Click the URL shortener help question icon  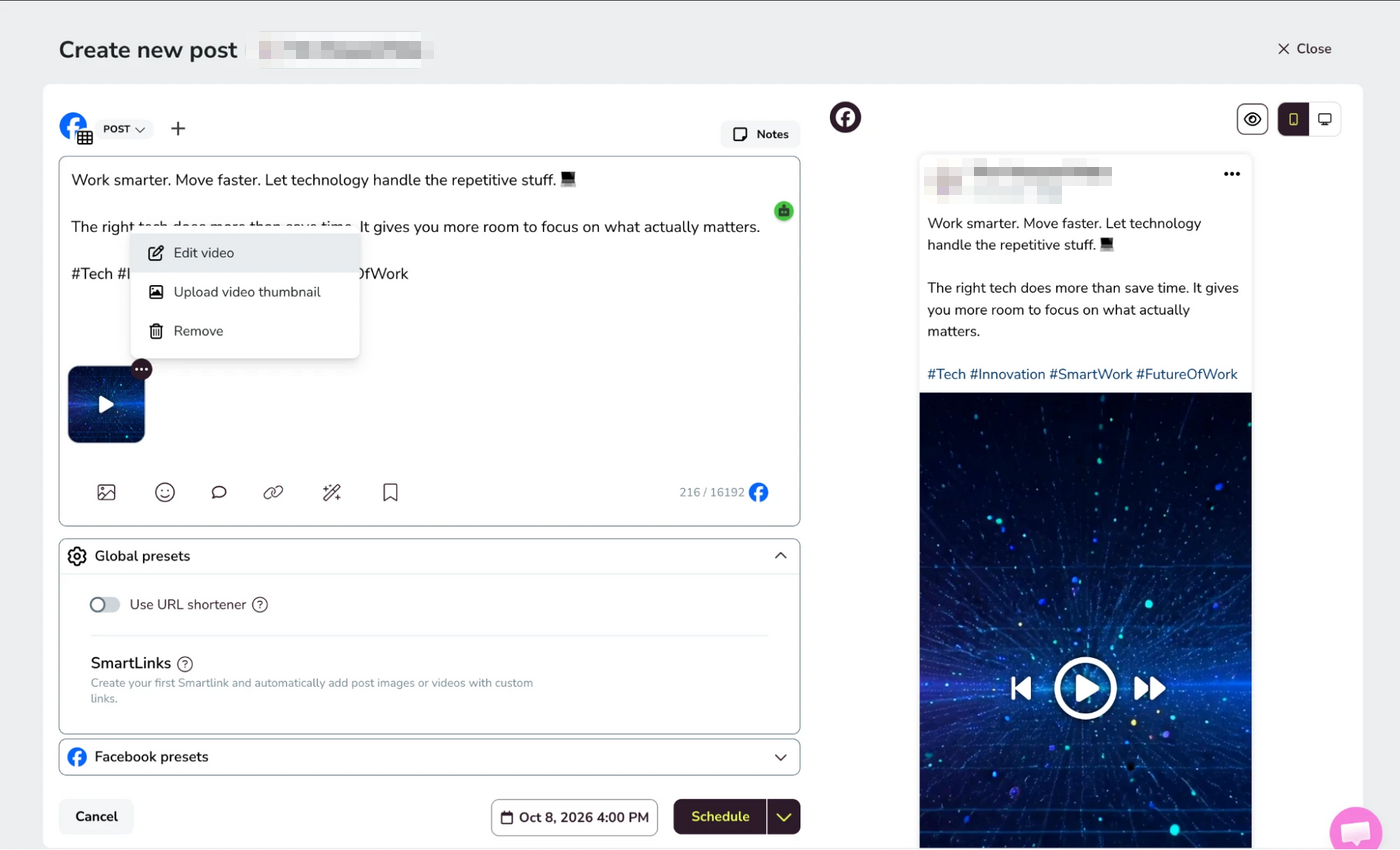point(260,604)
